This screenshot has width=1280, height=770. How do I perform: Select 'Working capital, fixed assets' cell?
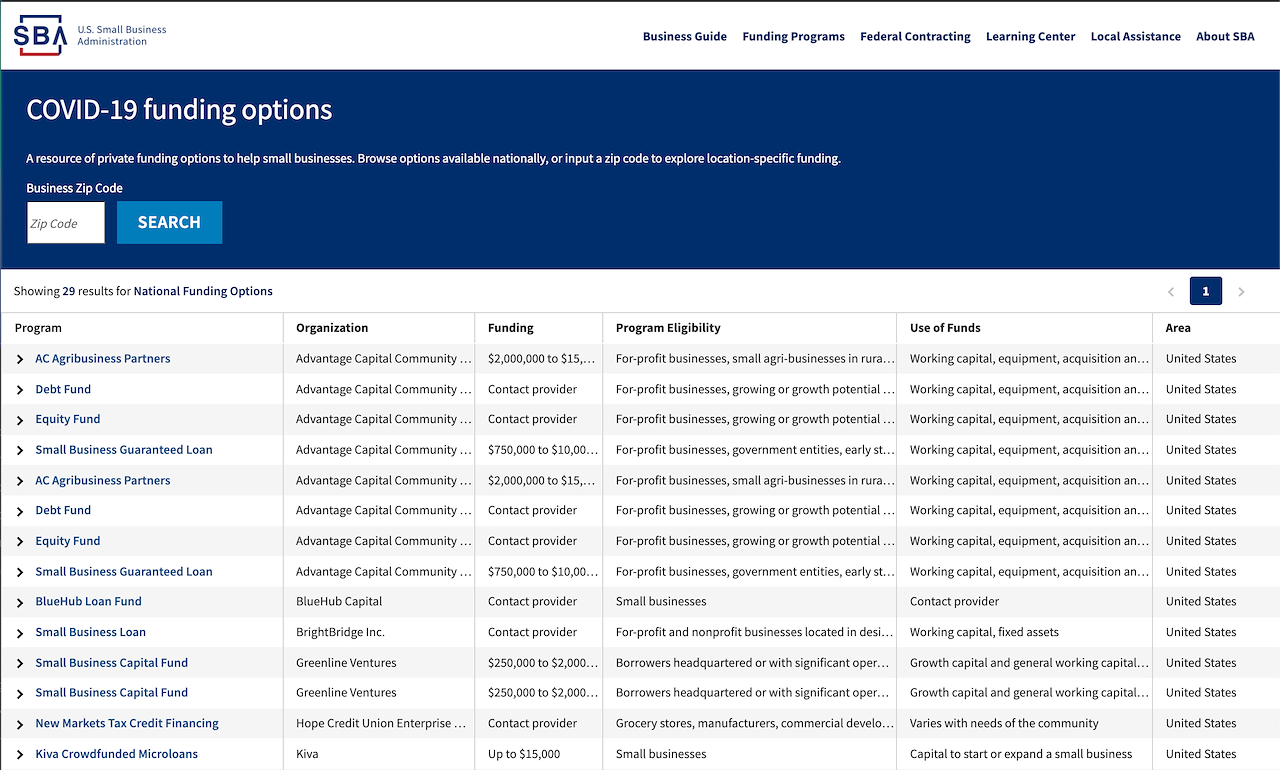tap(984, 632)
